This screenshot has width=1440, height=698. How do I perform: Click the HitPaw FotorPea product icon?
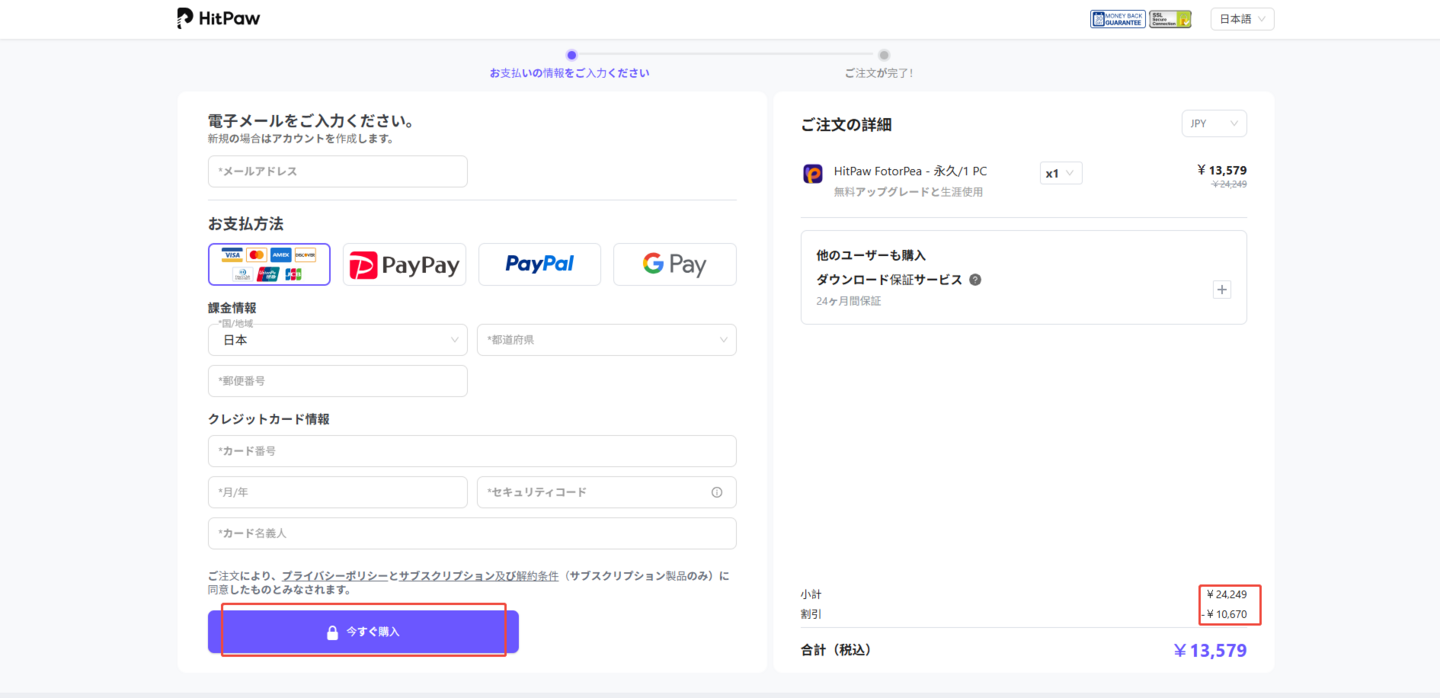point(813,174)
